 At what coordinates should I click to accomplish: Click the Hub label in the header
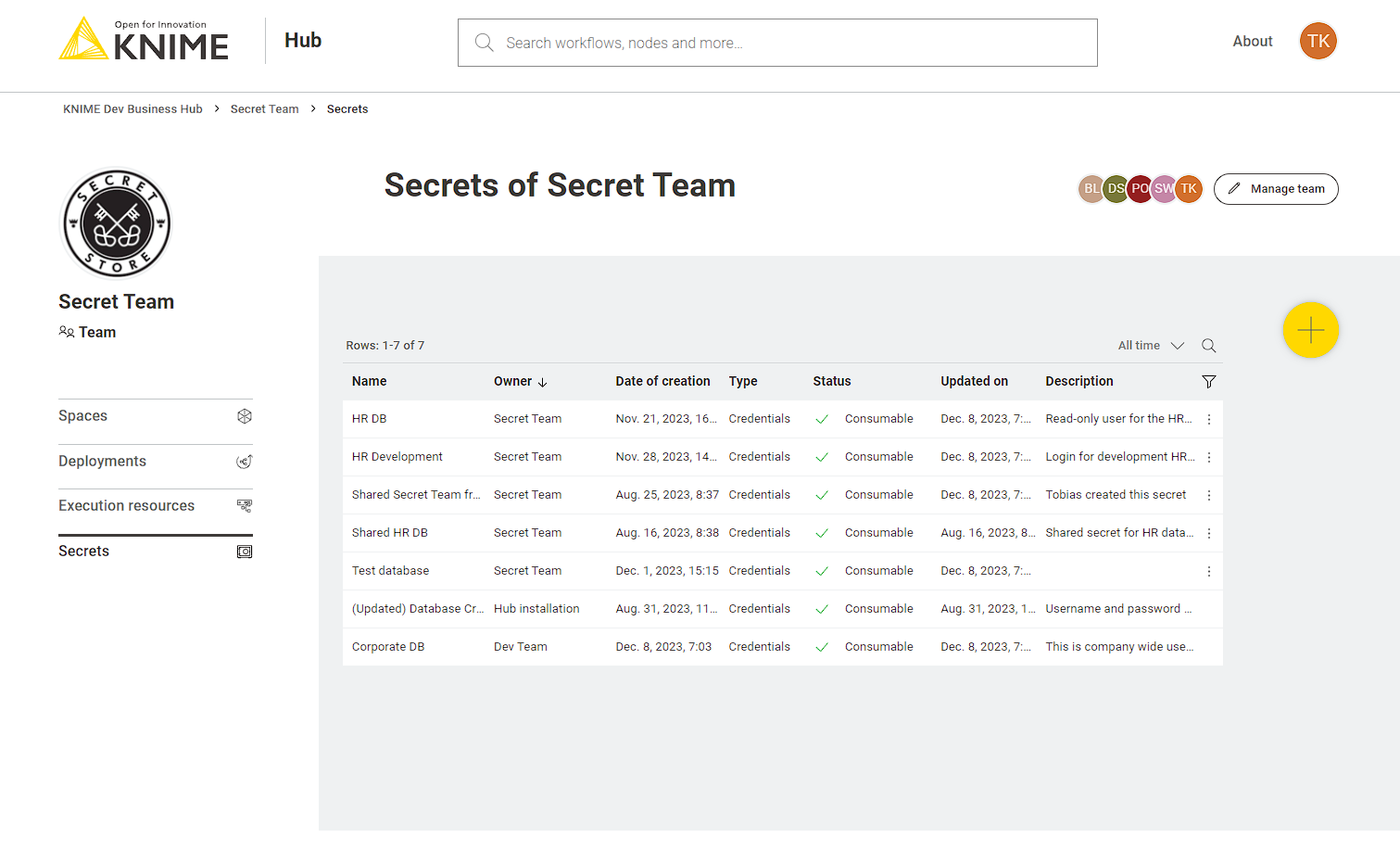point(303,40)
